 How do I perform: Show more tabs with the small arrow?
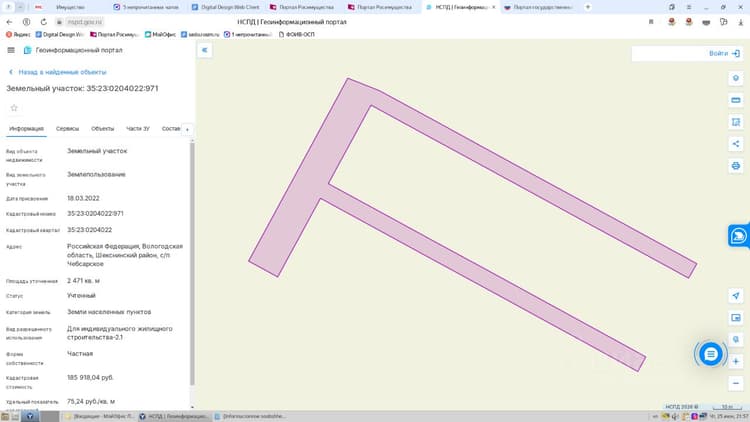click(188, 129)
